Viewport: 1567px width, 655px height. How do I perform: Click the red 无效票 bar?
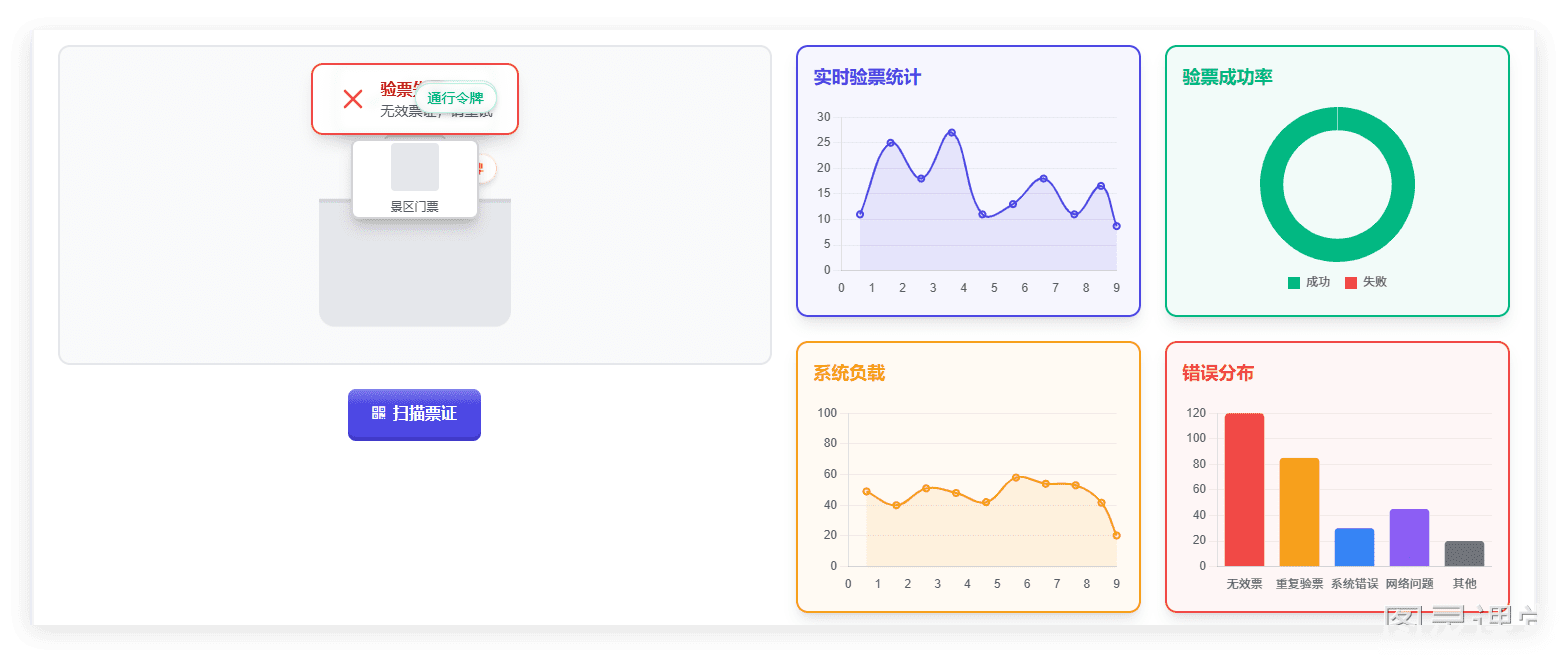[1244, 490]
